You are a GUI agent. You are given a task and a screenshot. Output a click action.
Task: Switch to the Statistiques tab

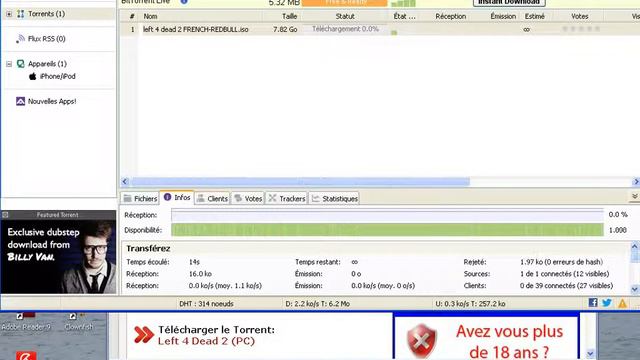pos(334,198)
